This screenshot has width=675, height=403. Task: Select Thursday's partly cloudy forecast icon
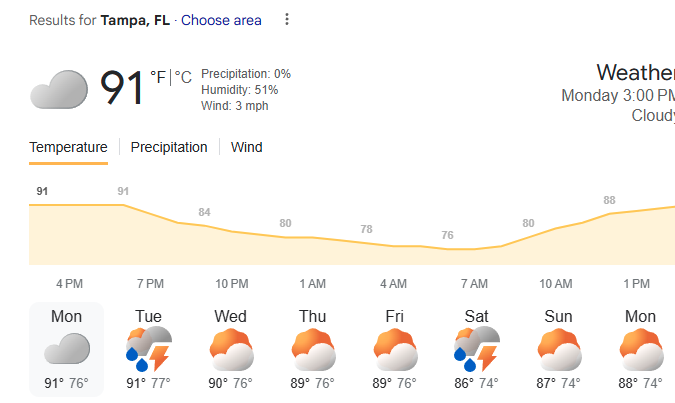tap(312, 349)
